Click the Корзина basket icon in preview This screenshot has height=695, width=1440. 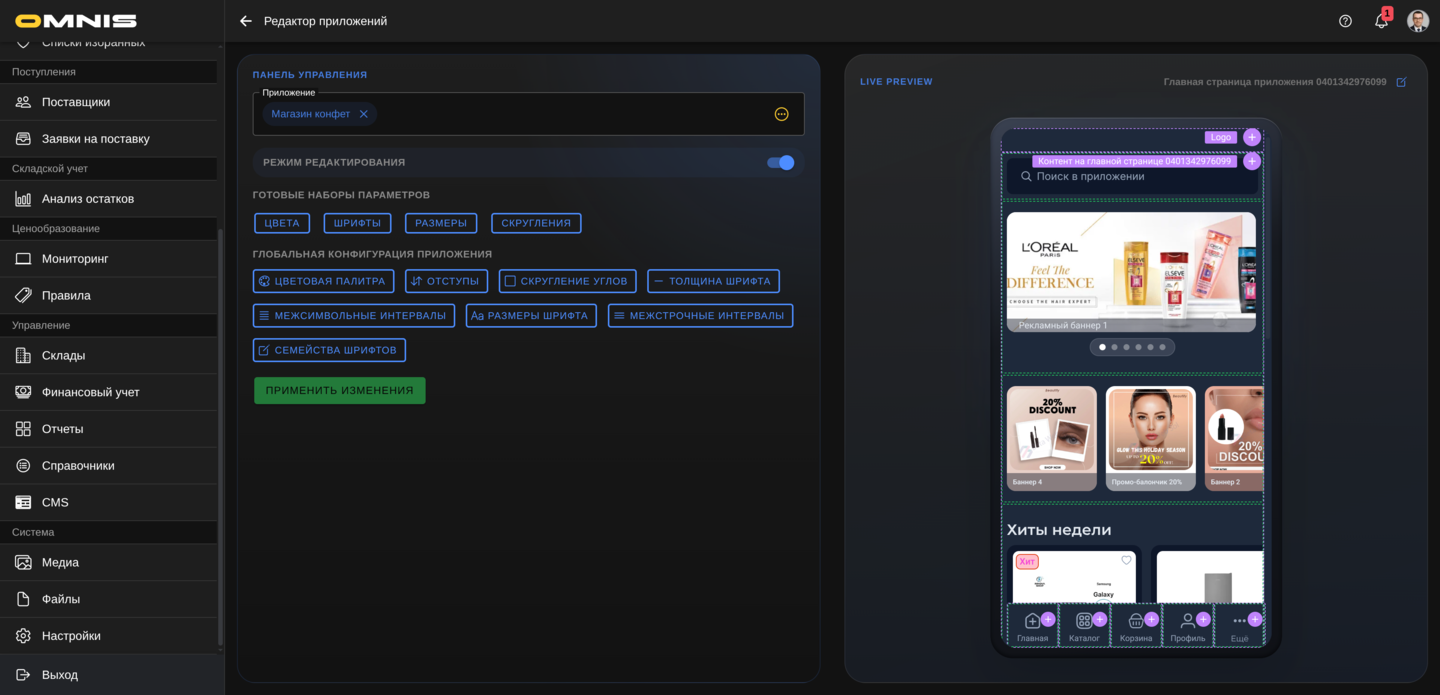(1135, 621)
